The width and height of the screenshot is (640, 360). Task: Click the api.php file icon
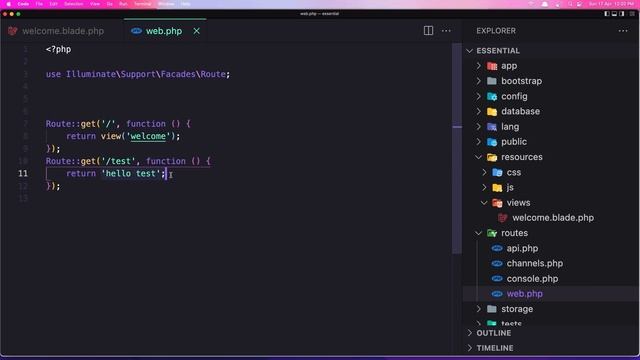coord(497,248)
